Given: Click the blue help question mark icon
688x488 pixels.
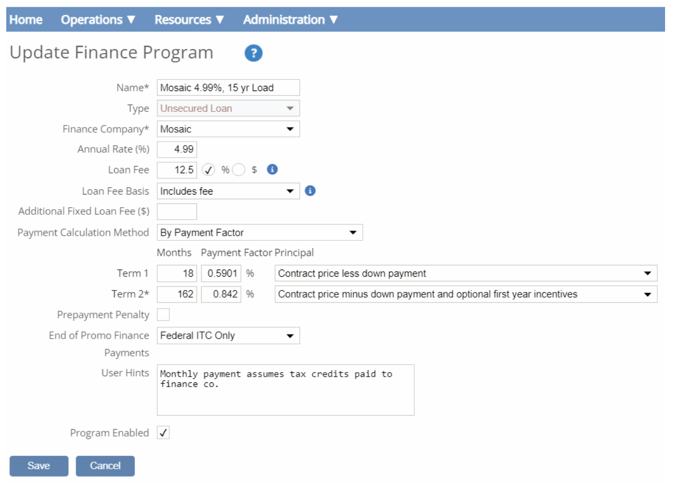Looking at the screenshot, I should point(253,53).
